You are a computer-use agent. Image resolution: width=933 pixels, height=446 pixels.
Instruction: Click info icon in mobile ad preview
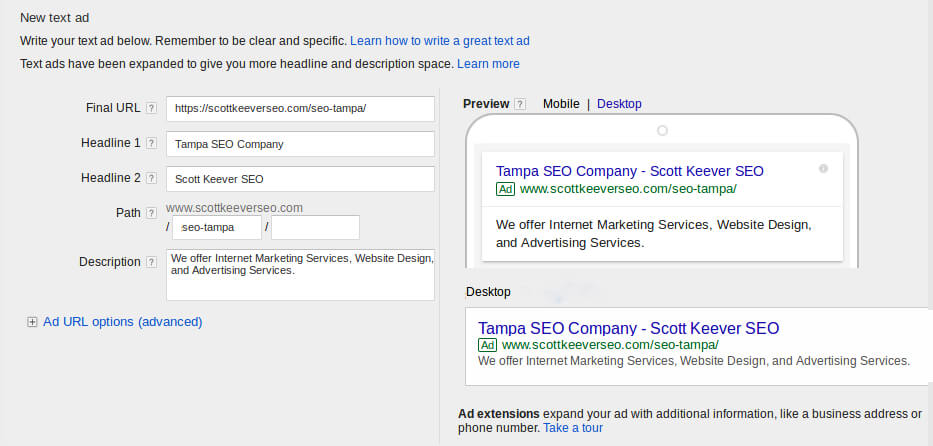pos(824,169)
